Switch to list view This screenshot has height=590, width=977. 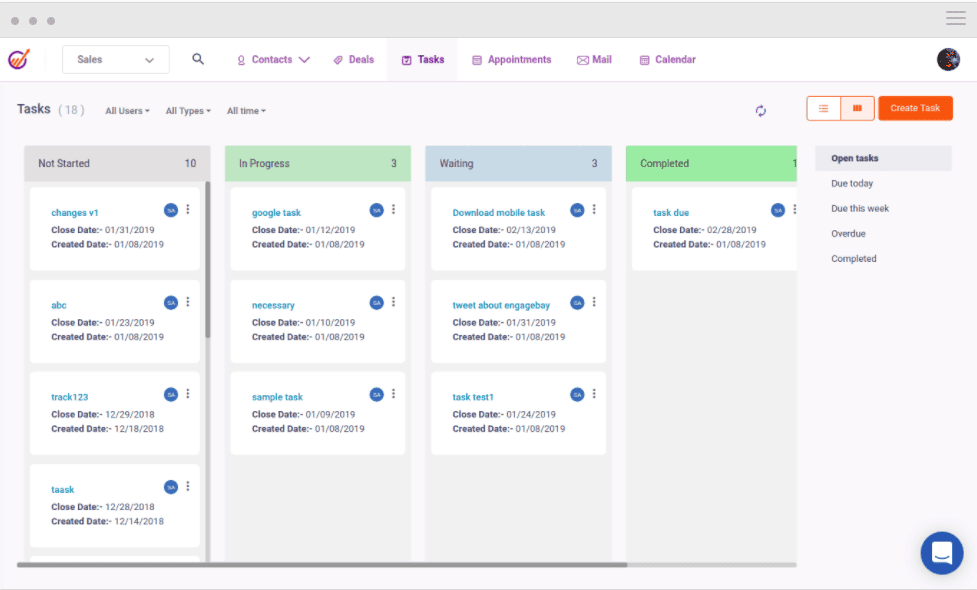[x=822, y=107]
